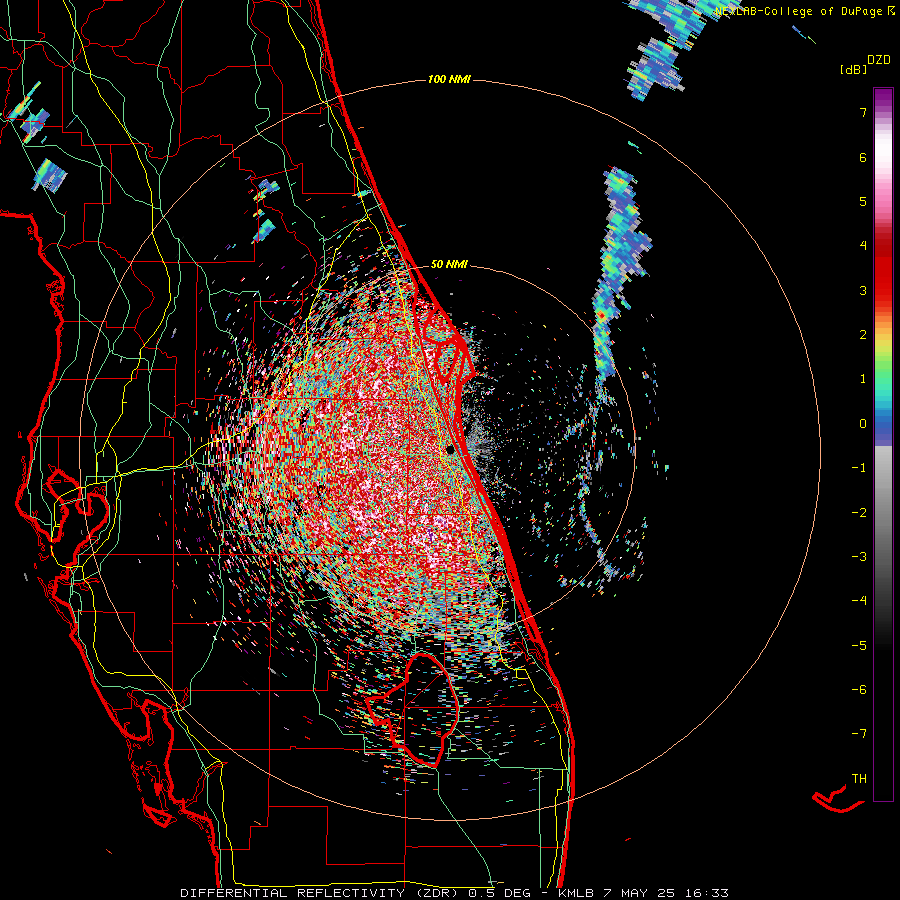Click the 100 NMI range ring label
Screen dimensions: 900x900
449,79
